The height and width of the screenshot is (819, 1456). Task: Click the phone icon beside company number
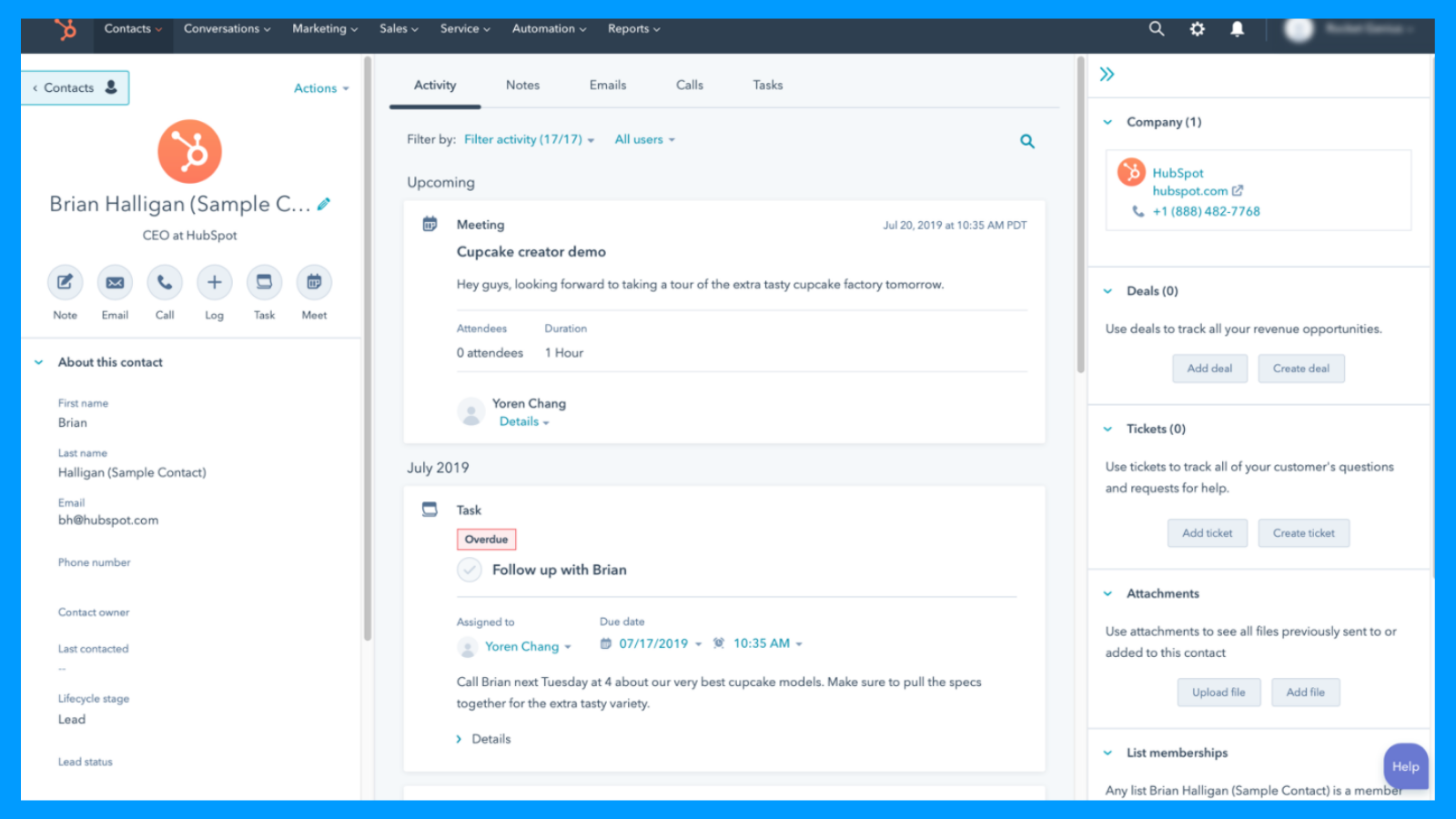click(1137, 211)
